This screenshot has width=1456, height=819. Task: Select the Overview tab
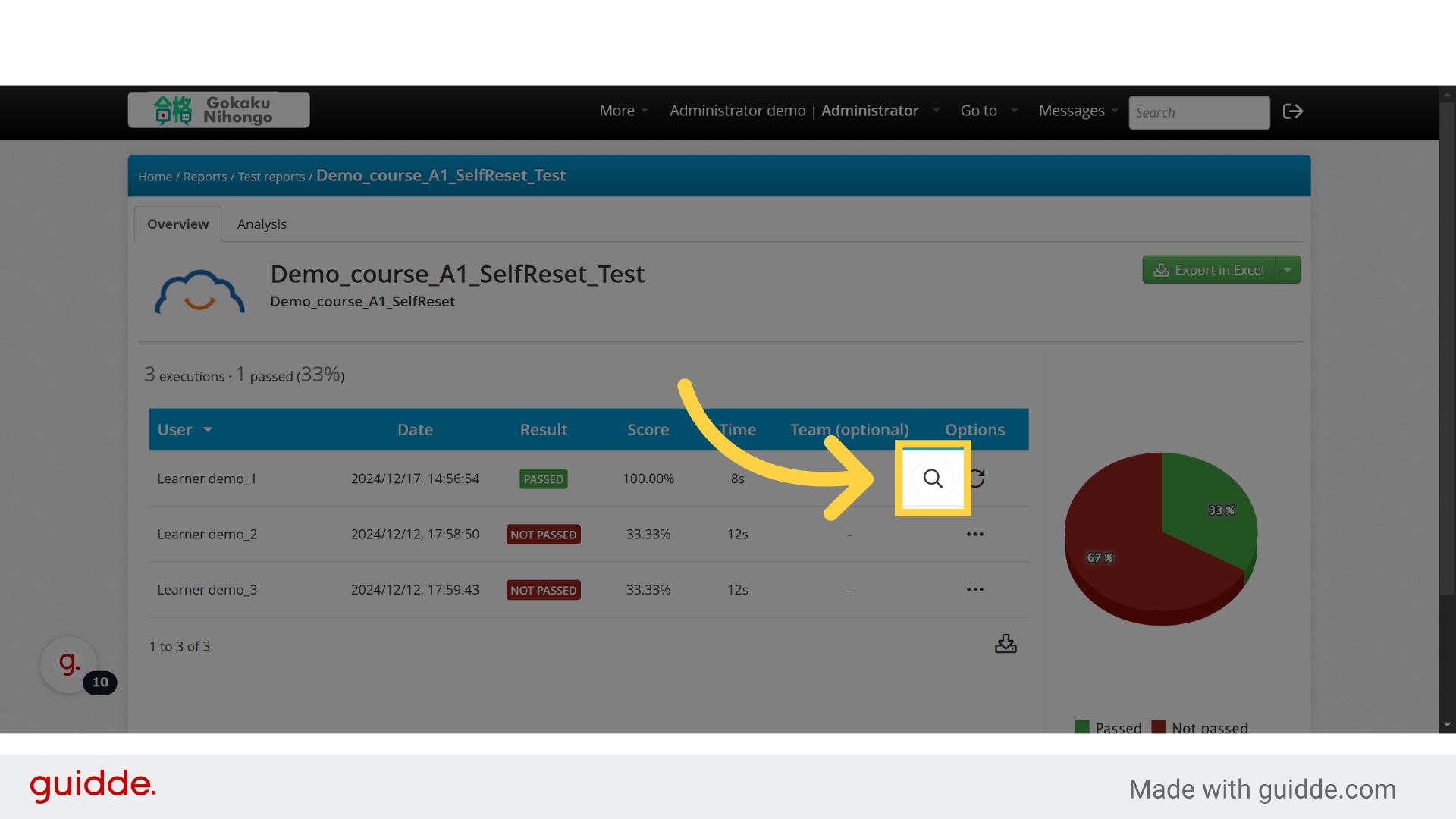click(x=177, y=224)
